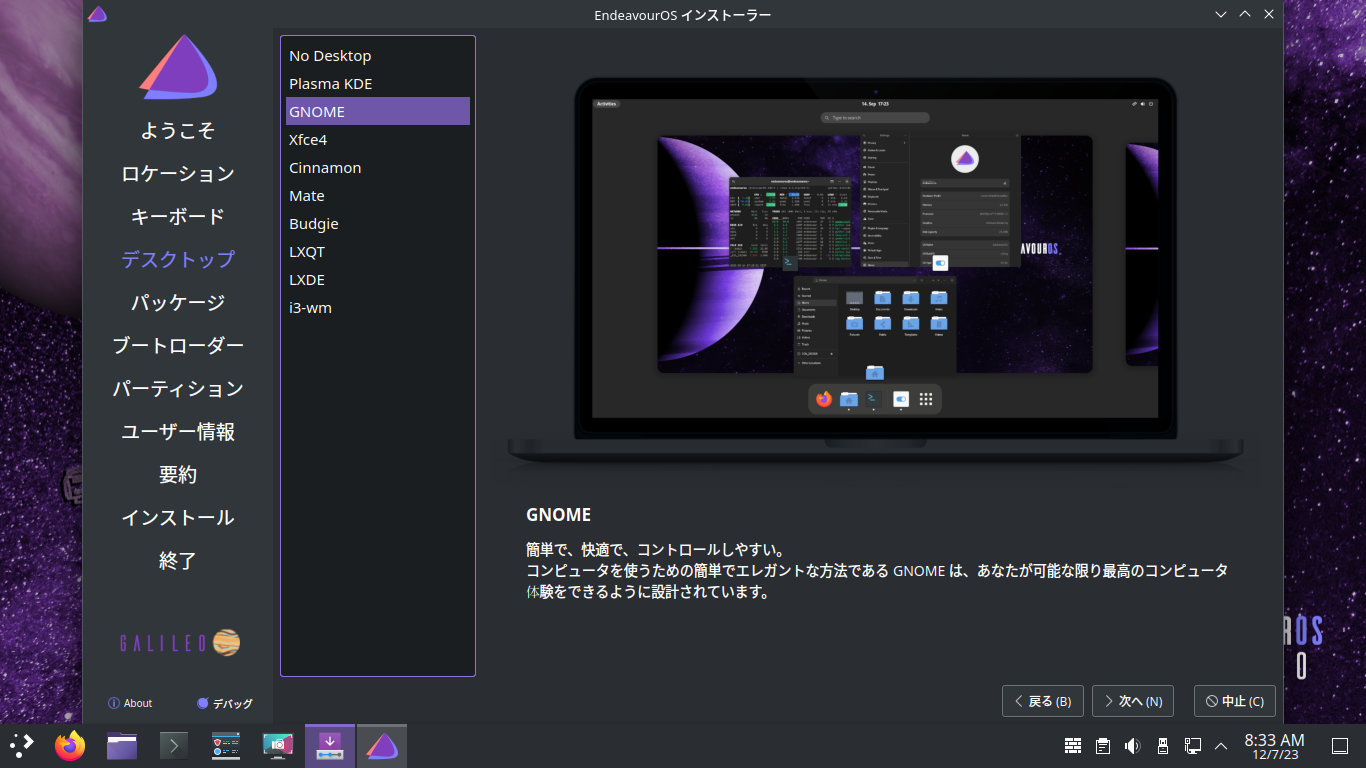Image resolution: width=1366 pixels, height=768 pixels.
Task: Go to the ブートローダー step
Action: [178, 346]
